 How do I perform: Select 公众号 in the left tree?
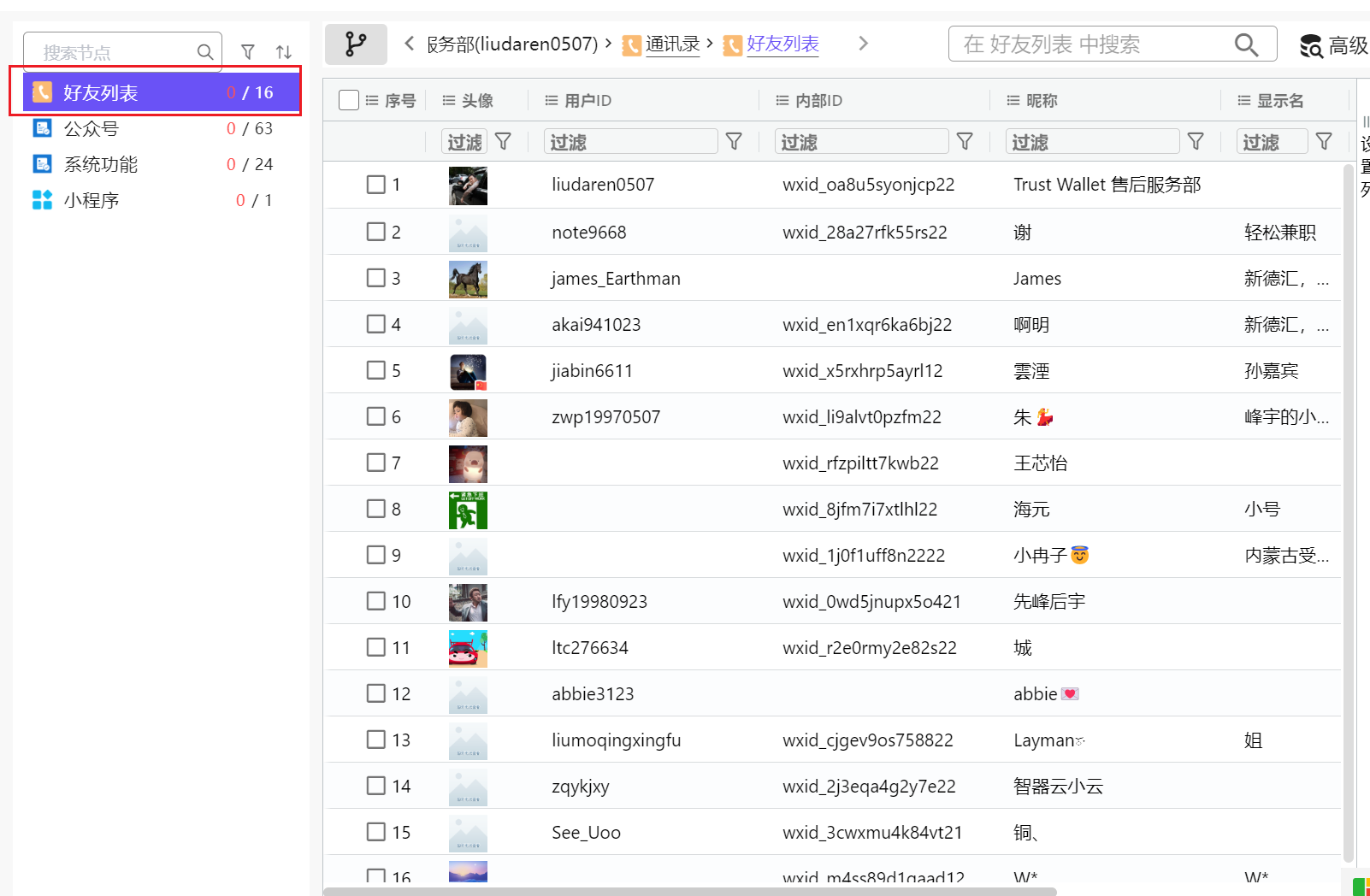click(x=91, y=128)
